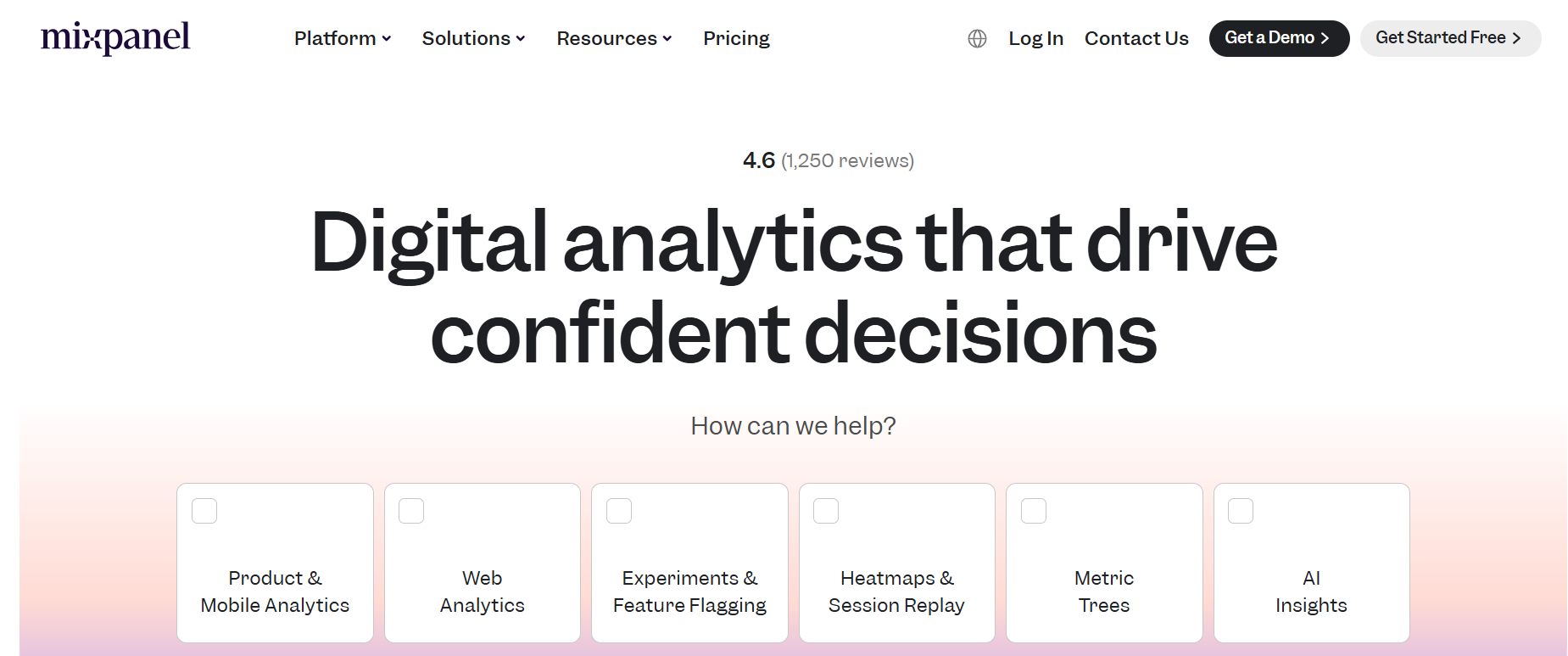
Task: Enable the Heatmaps & Session Replay checkbox
Action: [x=826, y=511]
